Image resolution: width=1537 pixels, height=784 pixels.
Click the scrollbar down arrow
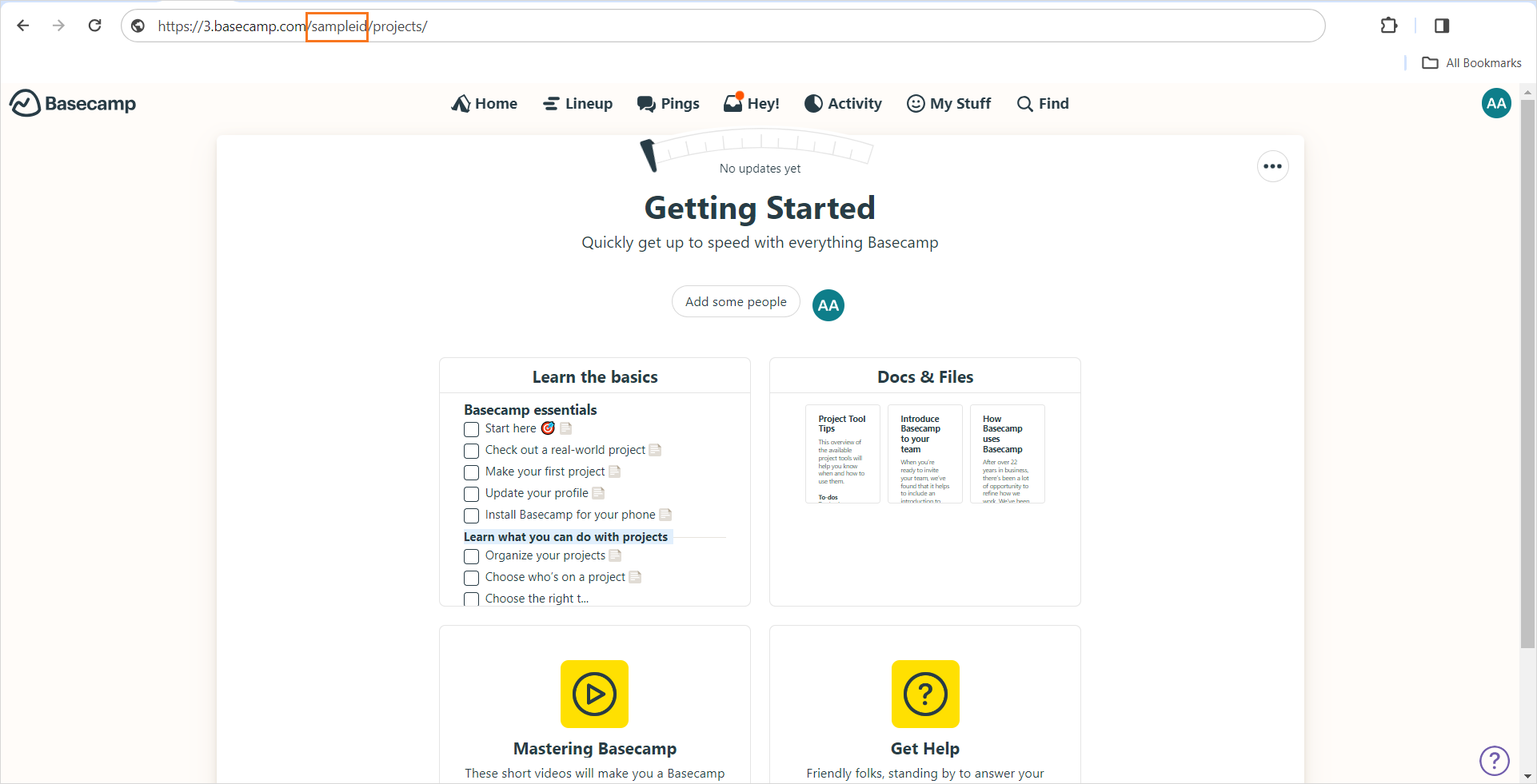1528,776
